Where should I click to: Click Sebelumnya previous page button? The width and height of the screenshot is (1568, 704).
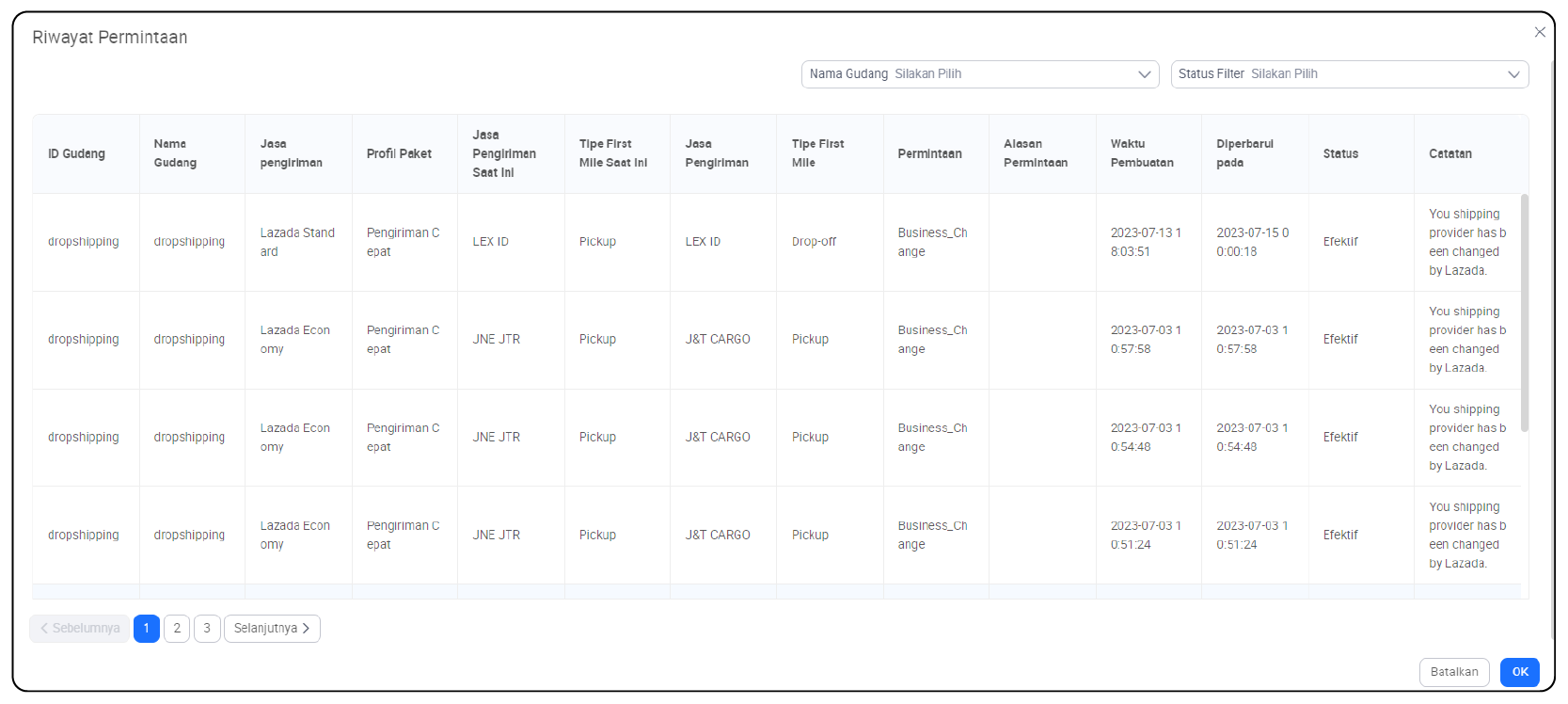point(80,629)
